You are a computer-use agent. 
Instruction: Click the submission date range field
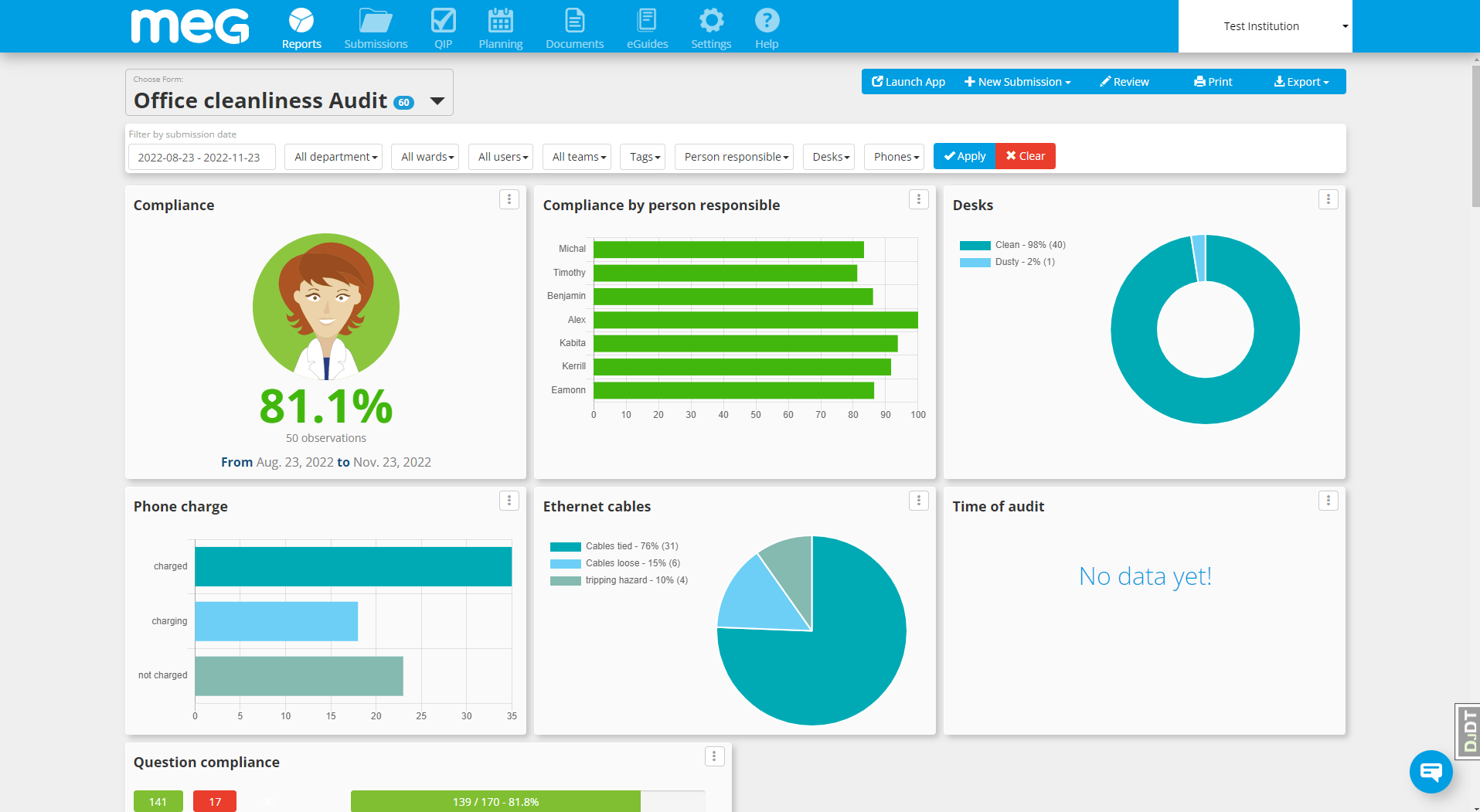point(201,157)
